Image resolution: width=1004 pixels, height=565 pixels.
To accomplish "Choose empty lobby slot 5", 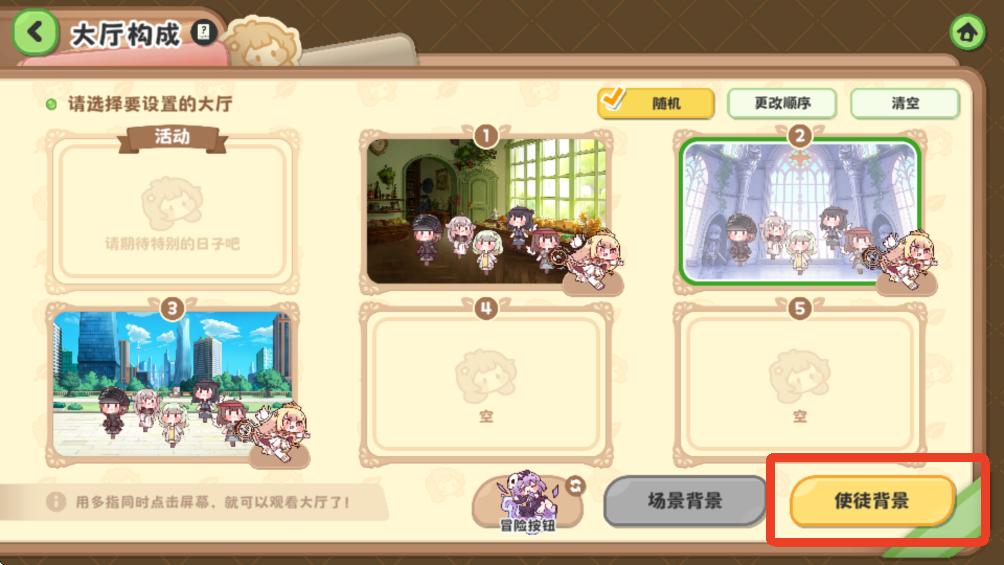I will click(800, 383).
